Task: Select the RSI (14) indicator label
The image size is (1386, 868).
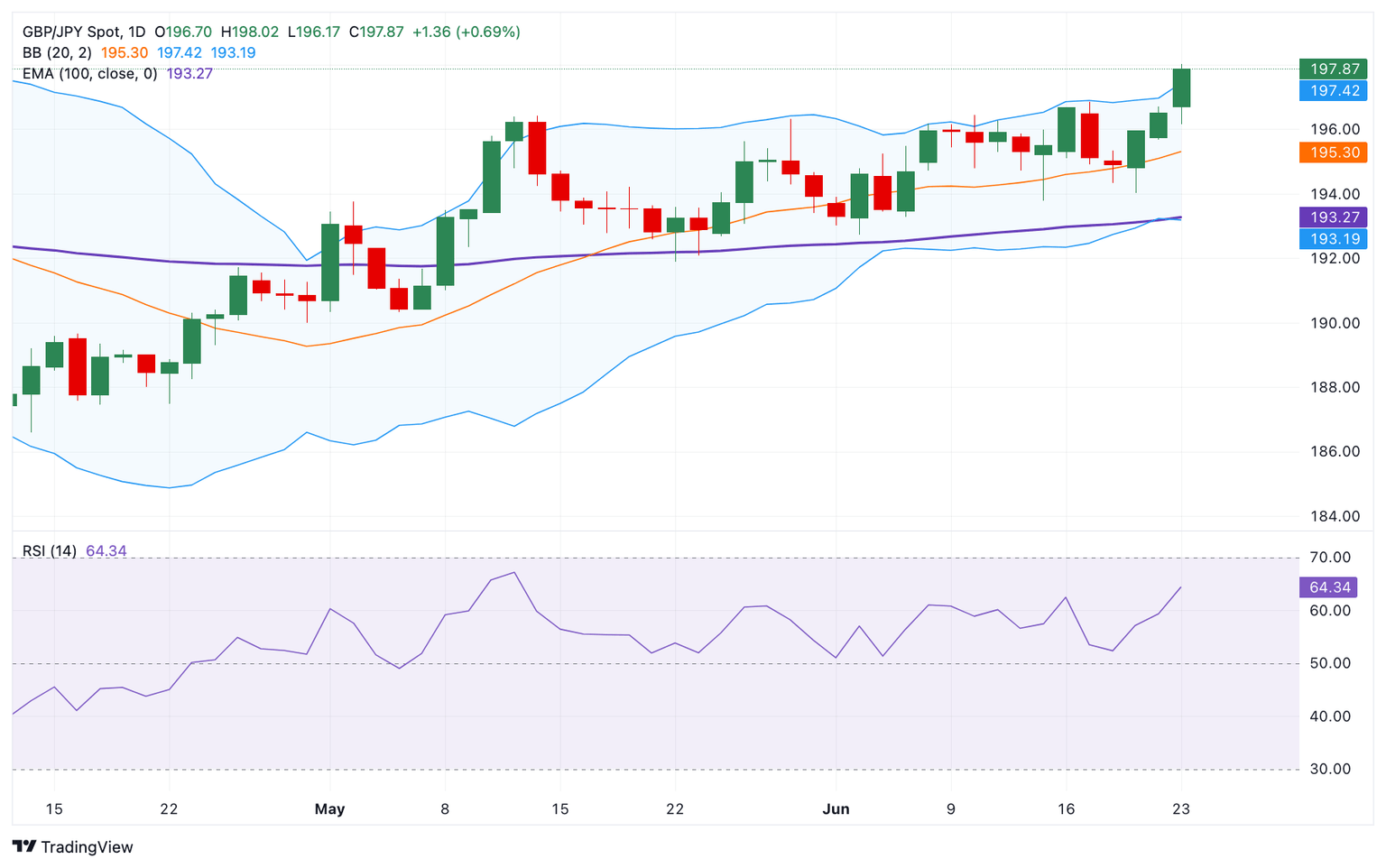Action: pos(50,550)
